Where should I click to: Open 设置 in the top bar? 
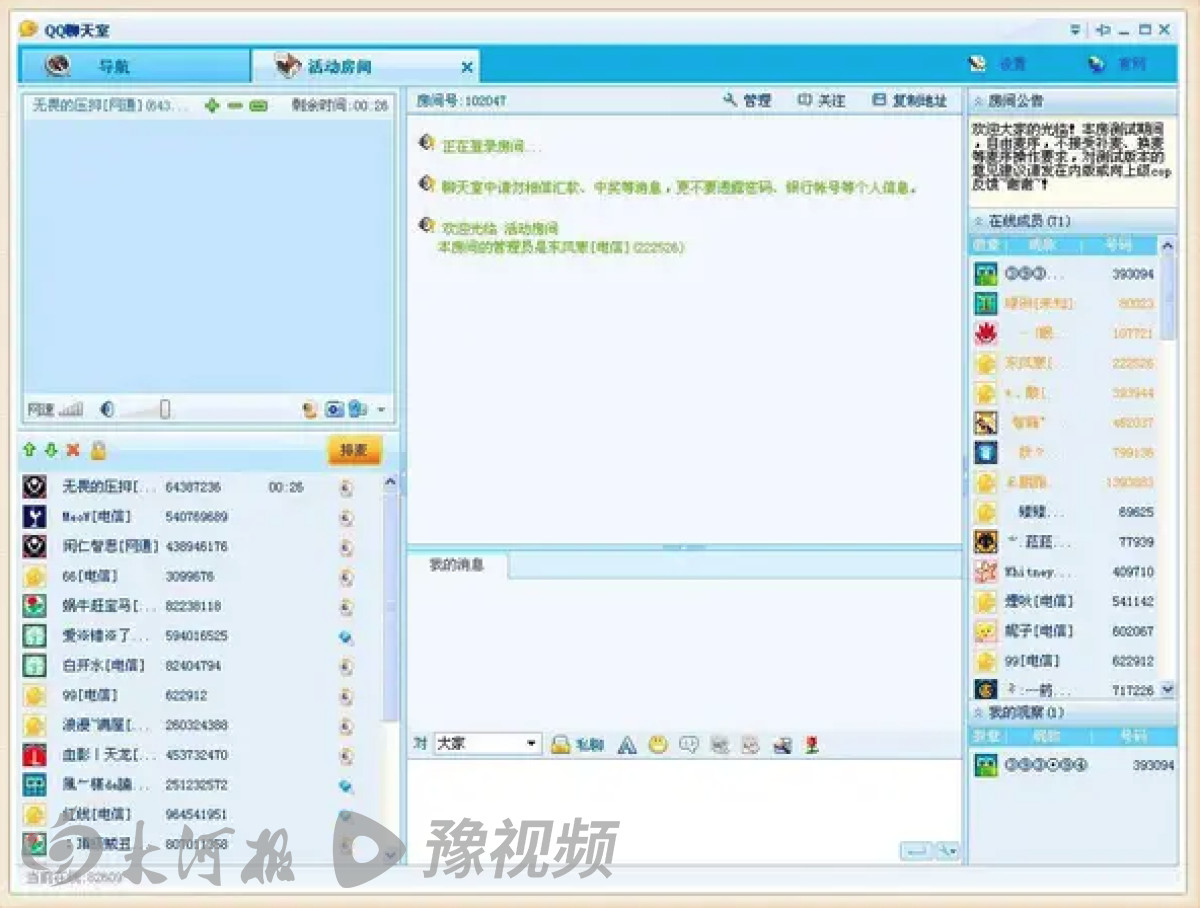point(998,64)
